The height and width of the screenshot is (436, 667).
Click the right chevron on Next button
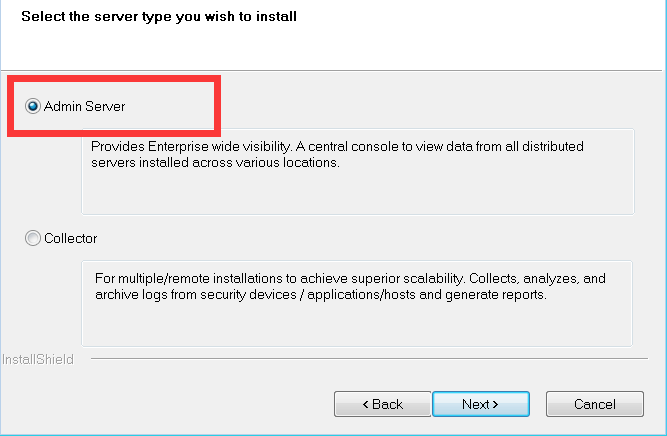tap(495, 405)
